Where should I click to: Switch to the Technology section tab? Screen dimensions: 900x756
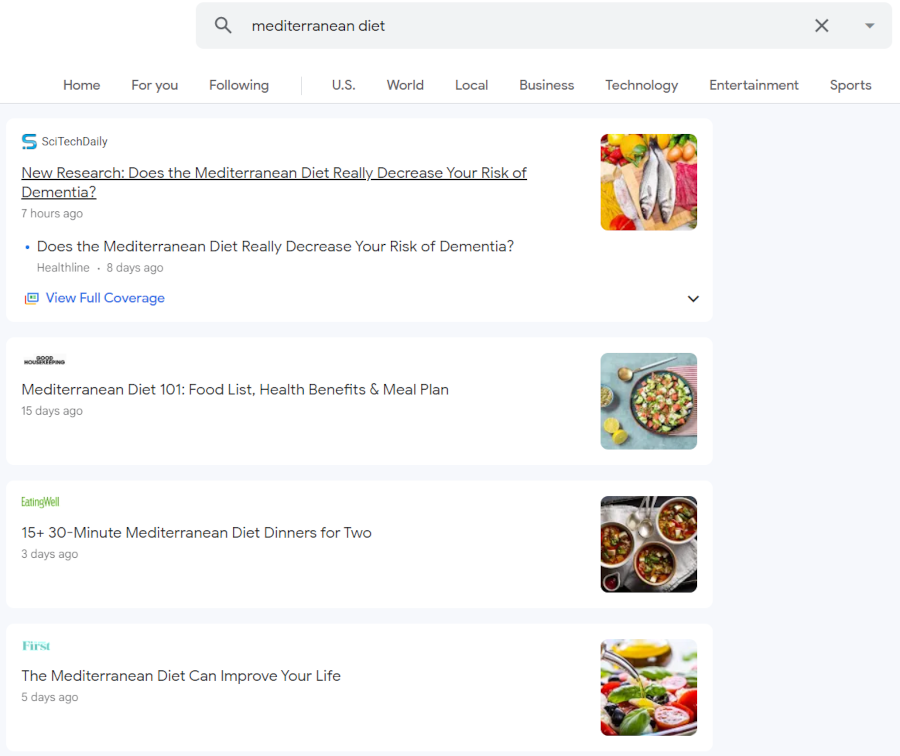641,85
